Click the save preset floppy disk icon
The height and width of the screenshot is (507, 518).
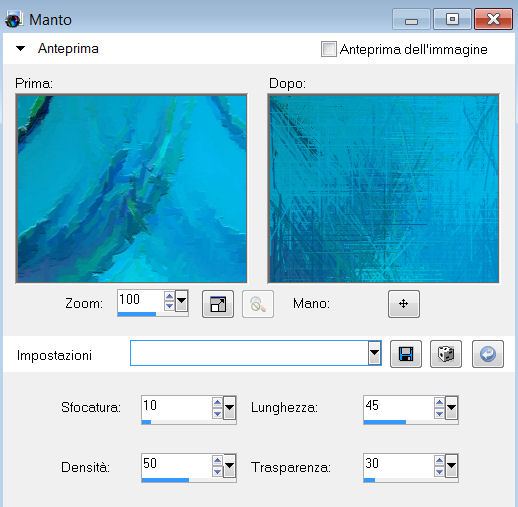tap(406, 354)
